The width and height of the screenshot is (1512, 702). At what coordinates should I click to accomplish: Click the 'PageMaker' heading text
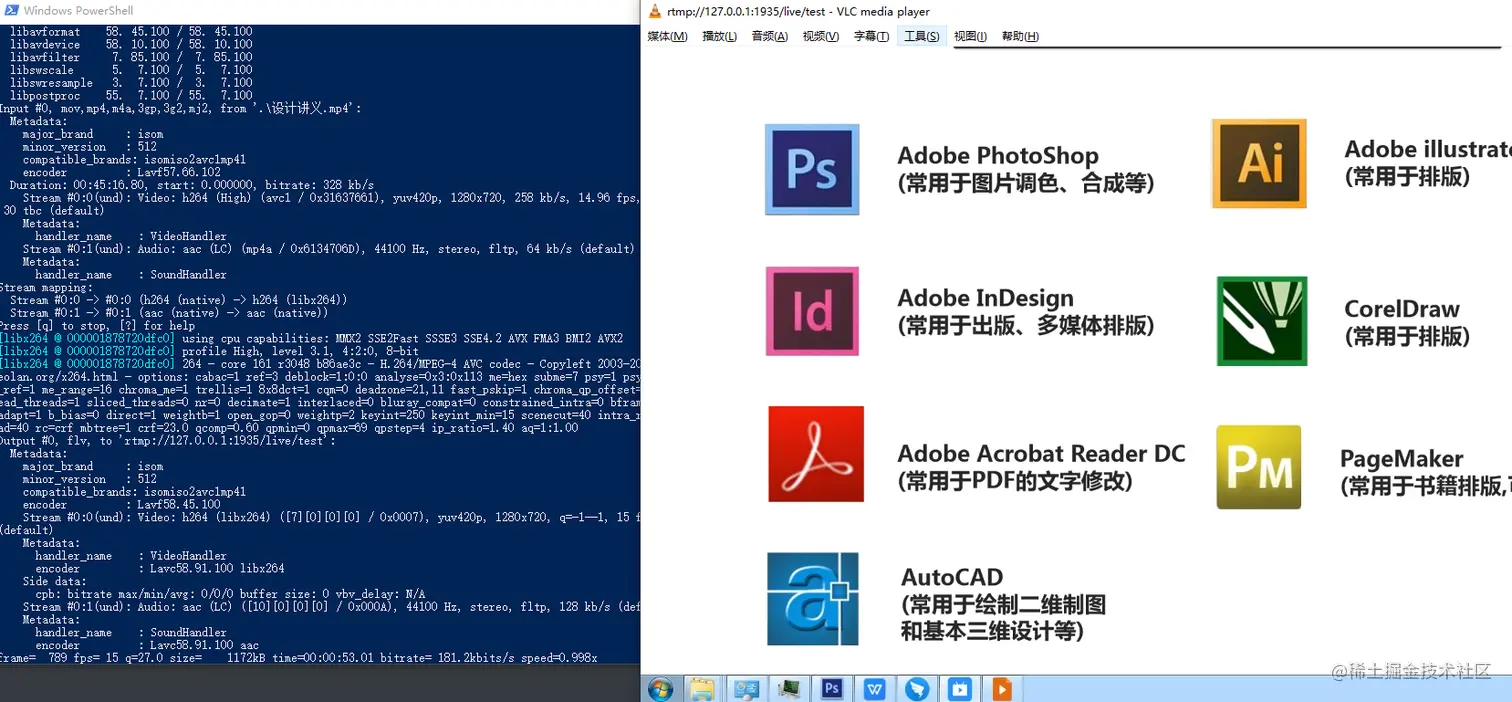[1402, 460]
